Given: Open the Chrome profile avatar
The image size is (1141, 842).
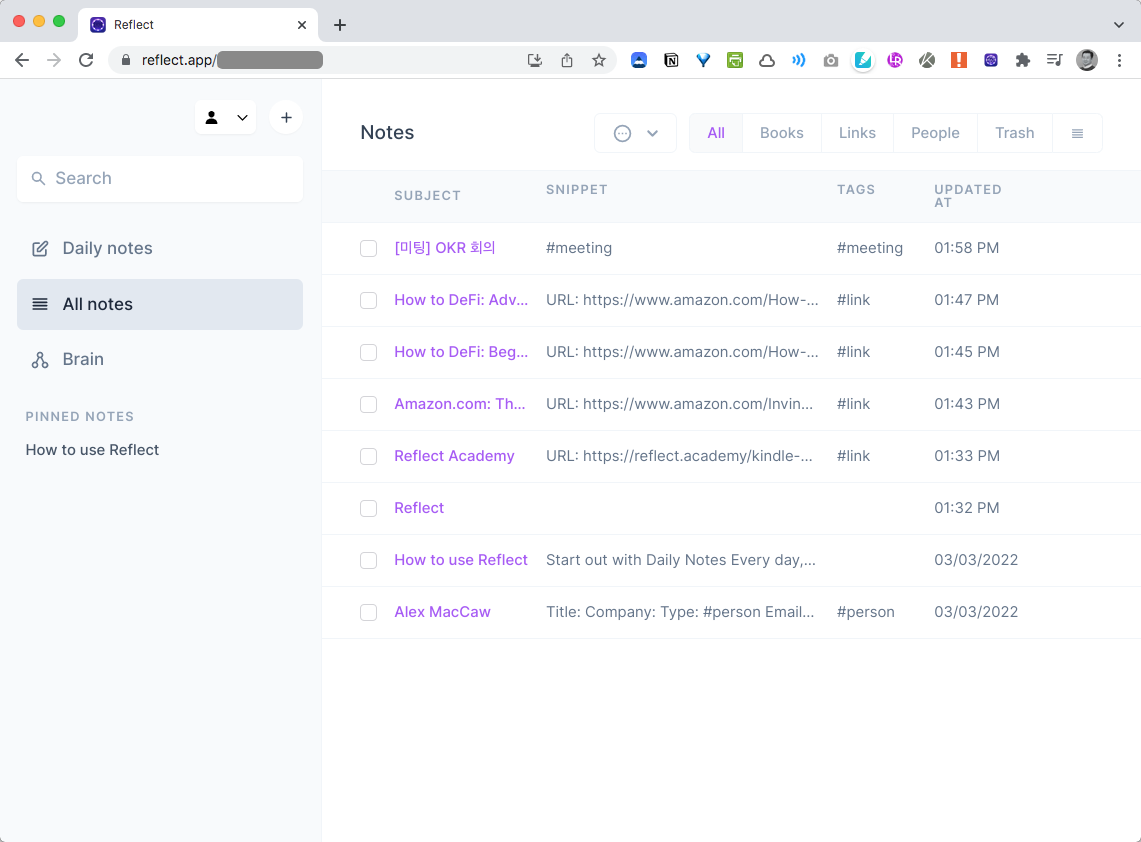Looking at the screenshot, I should tap(1087, 60).
